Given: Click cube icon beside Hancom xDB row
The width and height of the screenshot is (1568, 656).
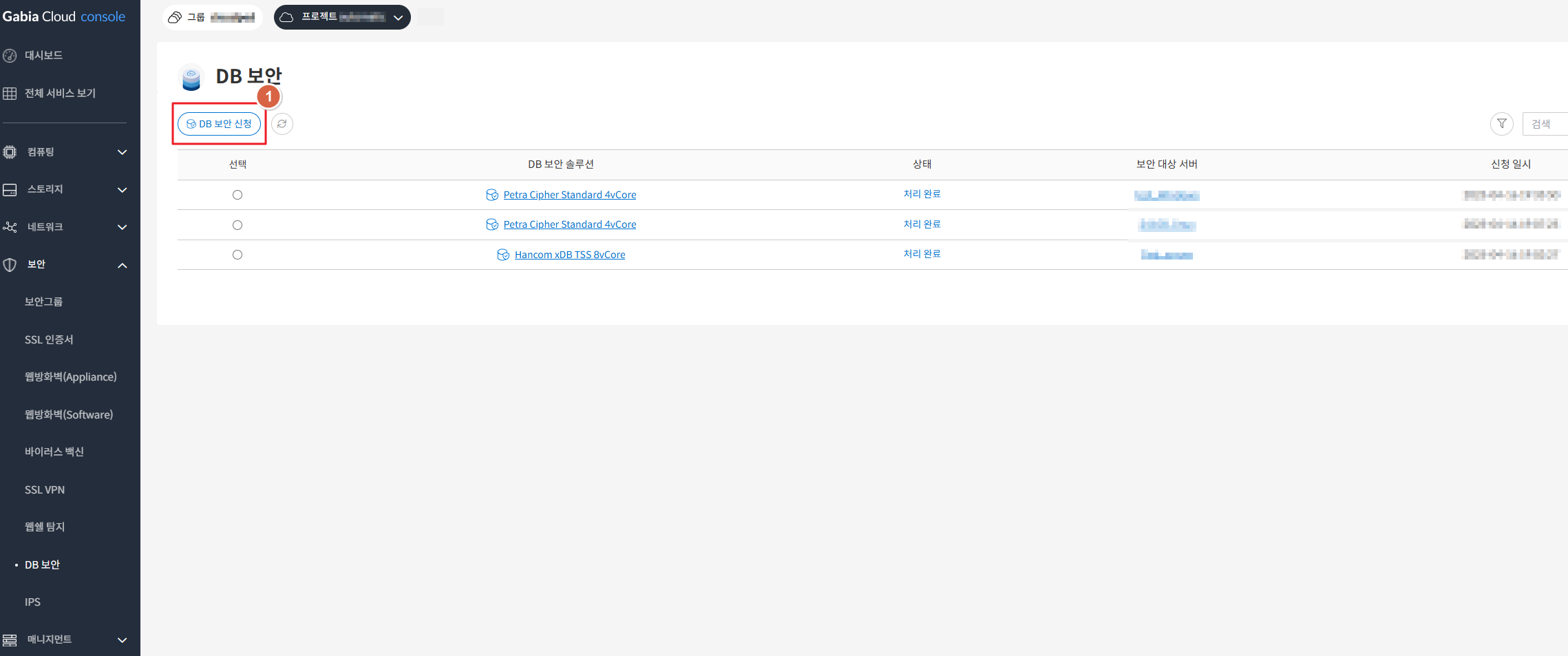Looking at the screenshot, I should pyautogui.click(x=503, y=255).
